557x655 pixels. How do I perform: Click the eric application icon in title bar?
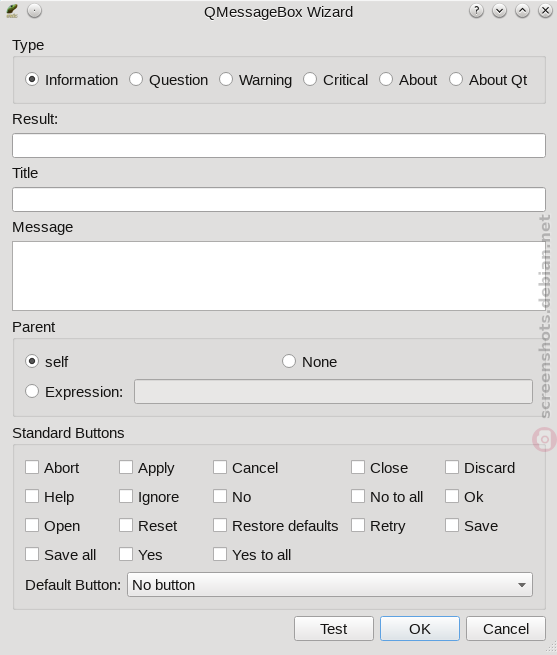pyautogui.click(x=12, y=11)
